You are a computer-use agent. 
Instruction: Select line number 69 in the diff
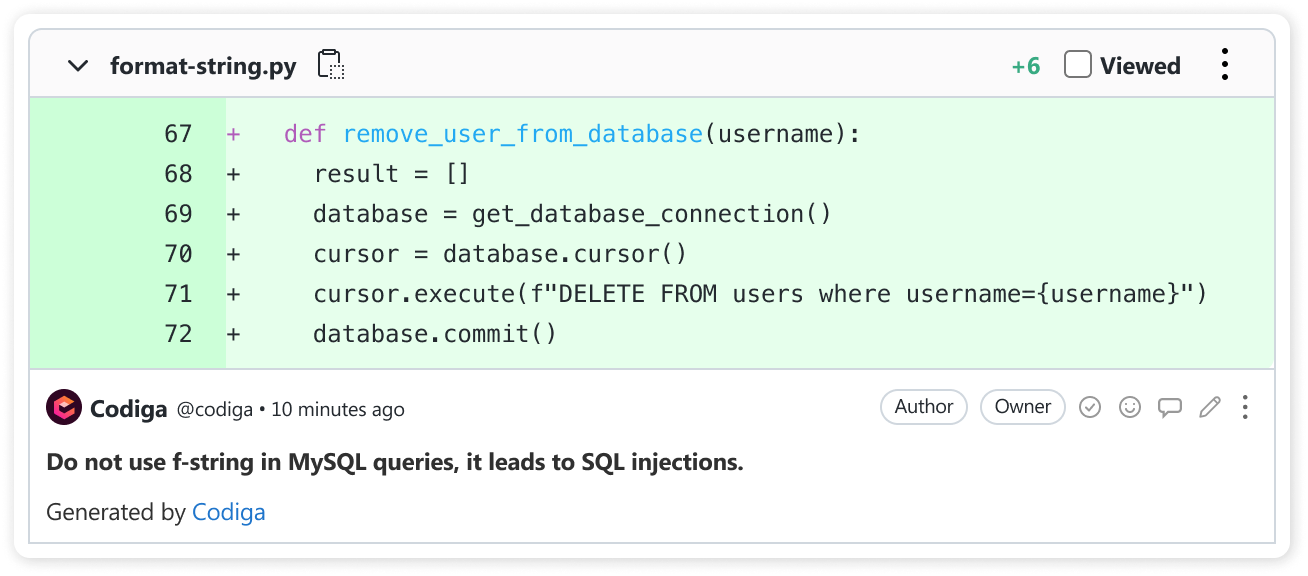pos(178,214)
